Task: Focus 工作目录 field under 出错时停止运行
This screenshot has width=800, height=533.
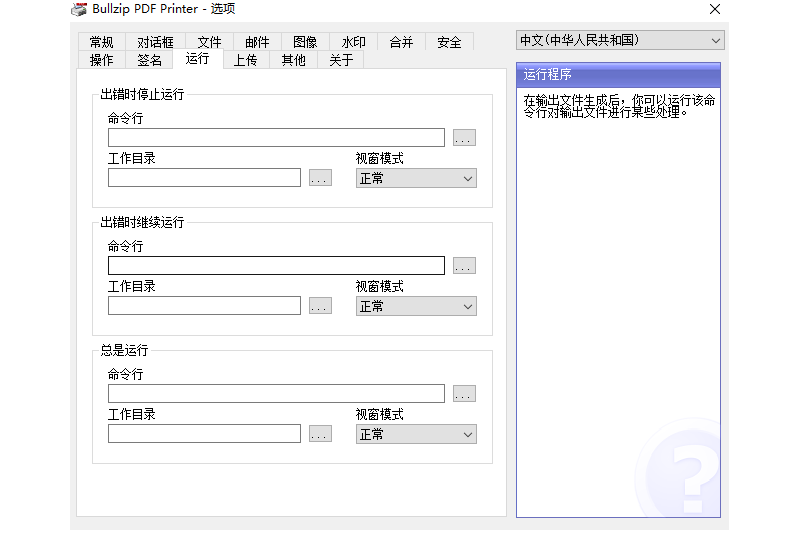Action: [204, 178]
